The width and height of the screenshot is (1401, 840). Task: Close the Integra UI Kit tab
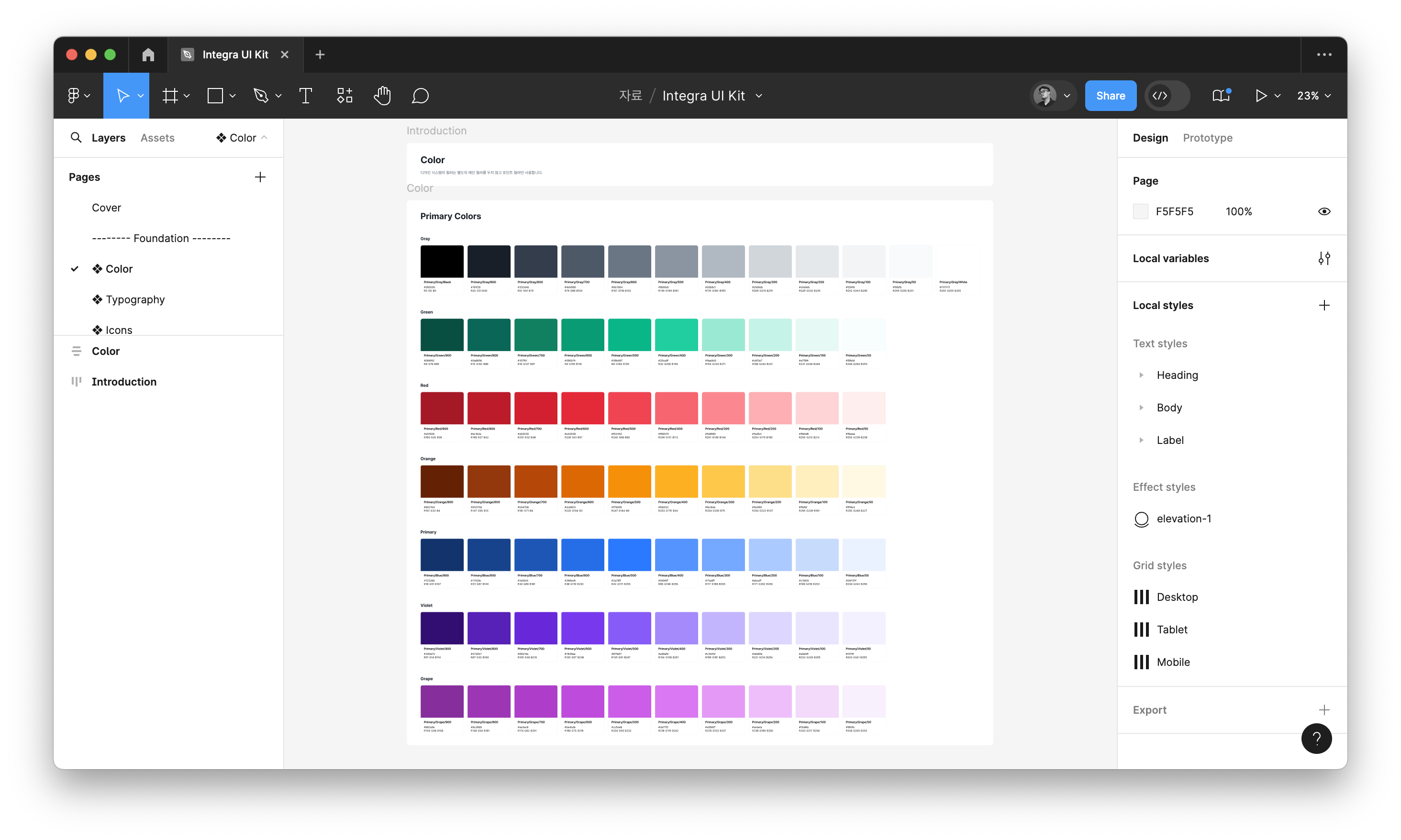point(285,55)
